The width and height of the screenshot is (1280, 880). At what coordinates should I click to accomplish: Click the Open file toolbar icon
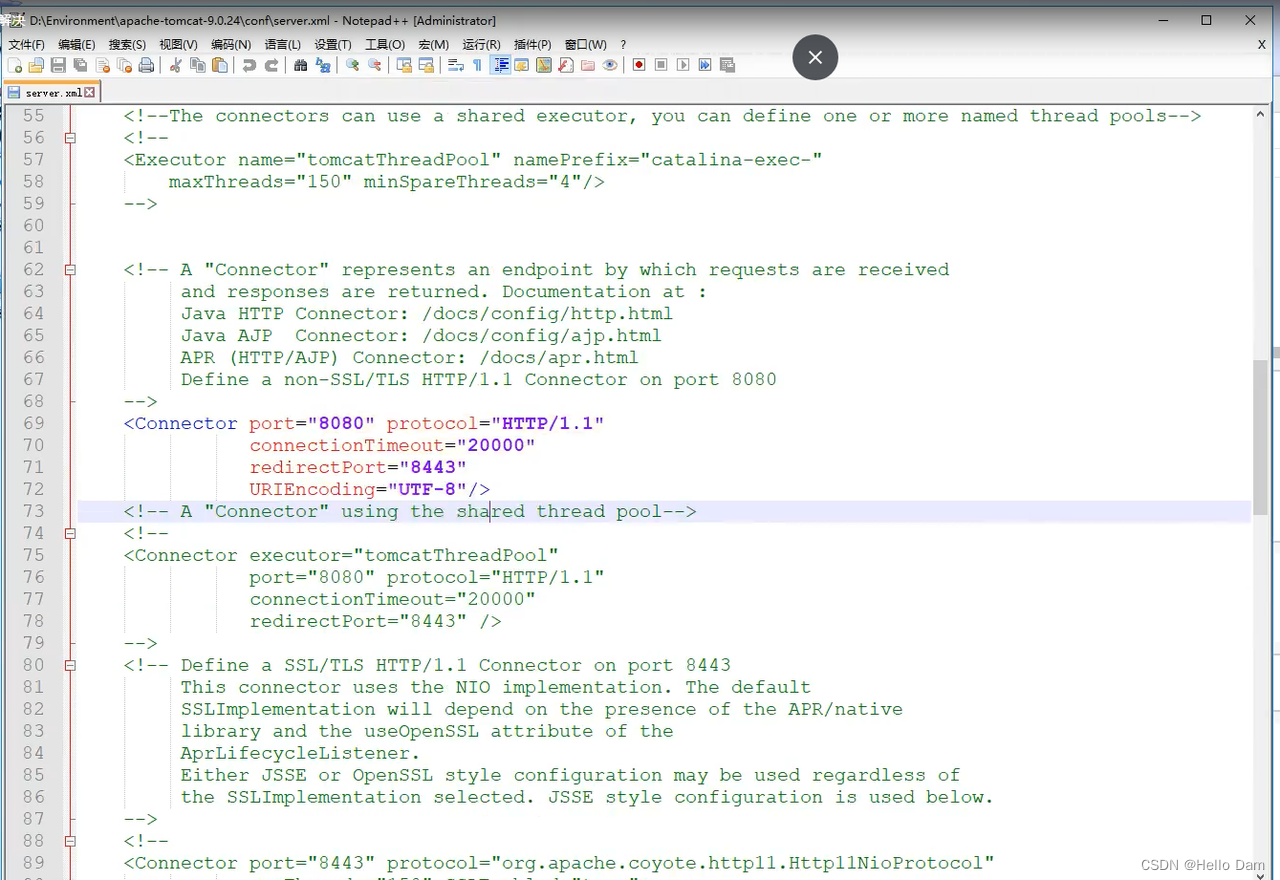click(36, 65)
